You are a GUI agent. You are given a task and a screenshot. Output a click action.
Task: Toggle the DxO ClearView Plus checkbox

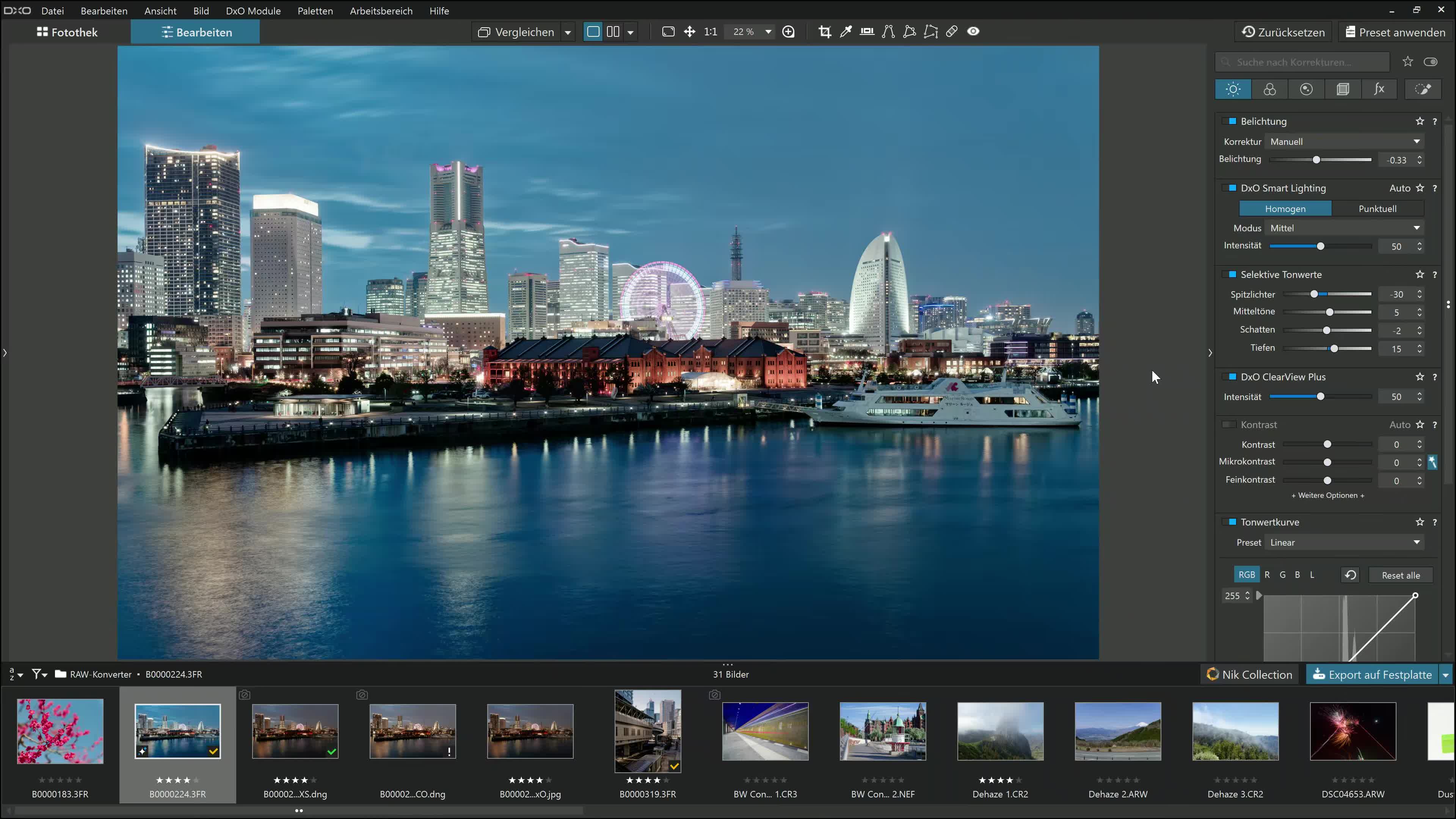(1230, 377)
